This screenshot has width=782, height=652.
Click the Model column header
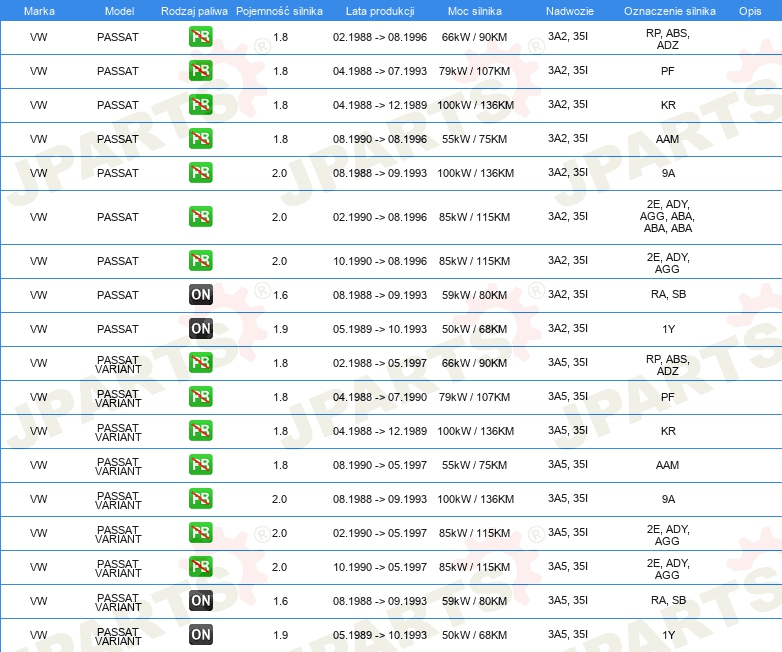click(119, 11)
